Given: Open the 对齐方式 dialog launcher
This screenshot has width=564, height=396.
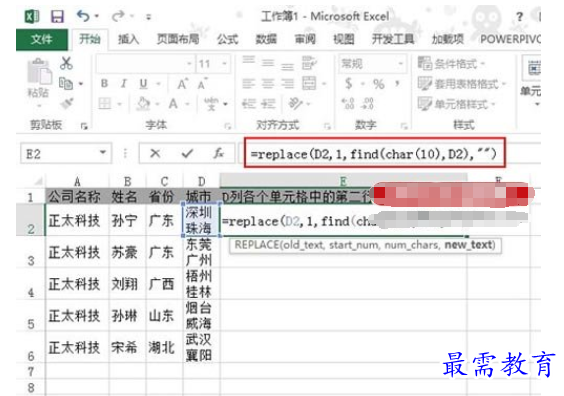Looking at the screenshot, I should pos(327,126).
